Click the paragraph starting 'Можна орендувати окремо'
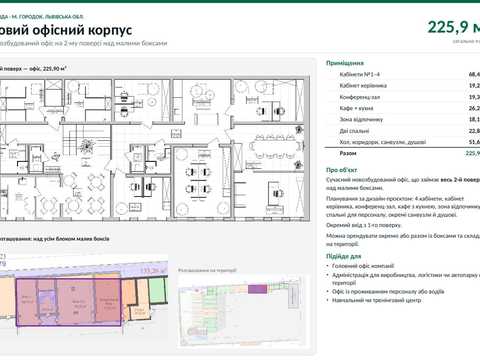480x360 pixels. click(403, 240)
